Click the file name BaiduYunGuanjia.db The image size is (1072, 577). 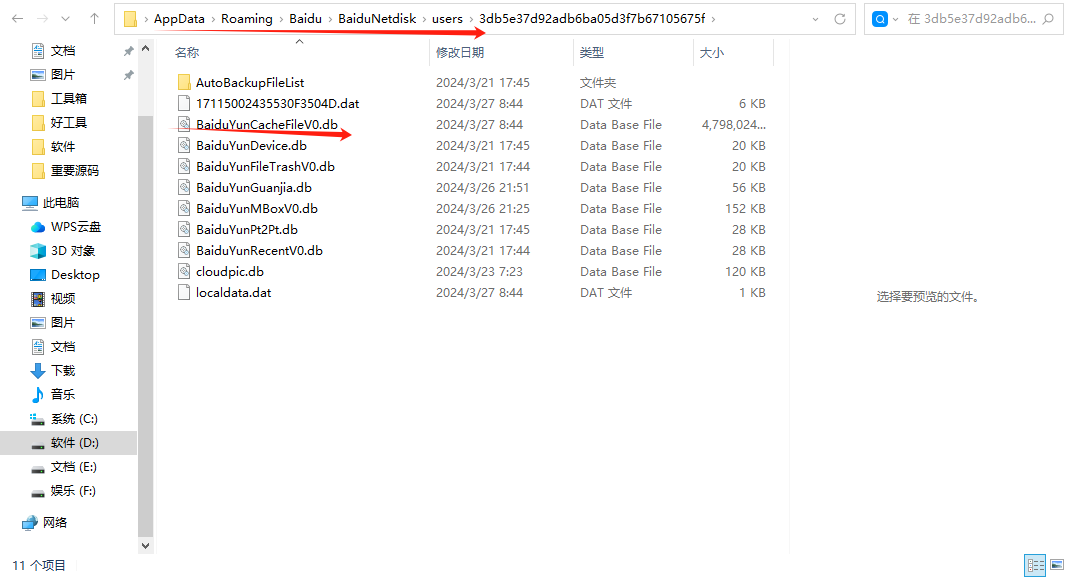click(254, 188)
